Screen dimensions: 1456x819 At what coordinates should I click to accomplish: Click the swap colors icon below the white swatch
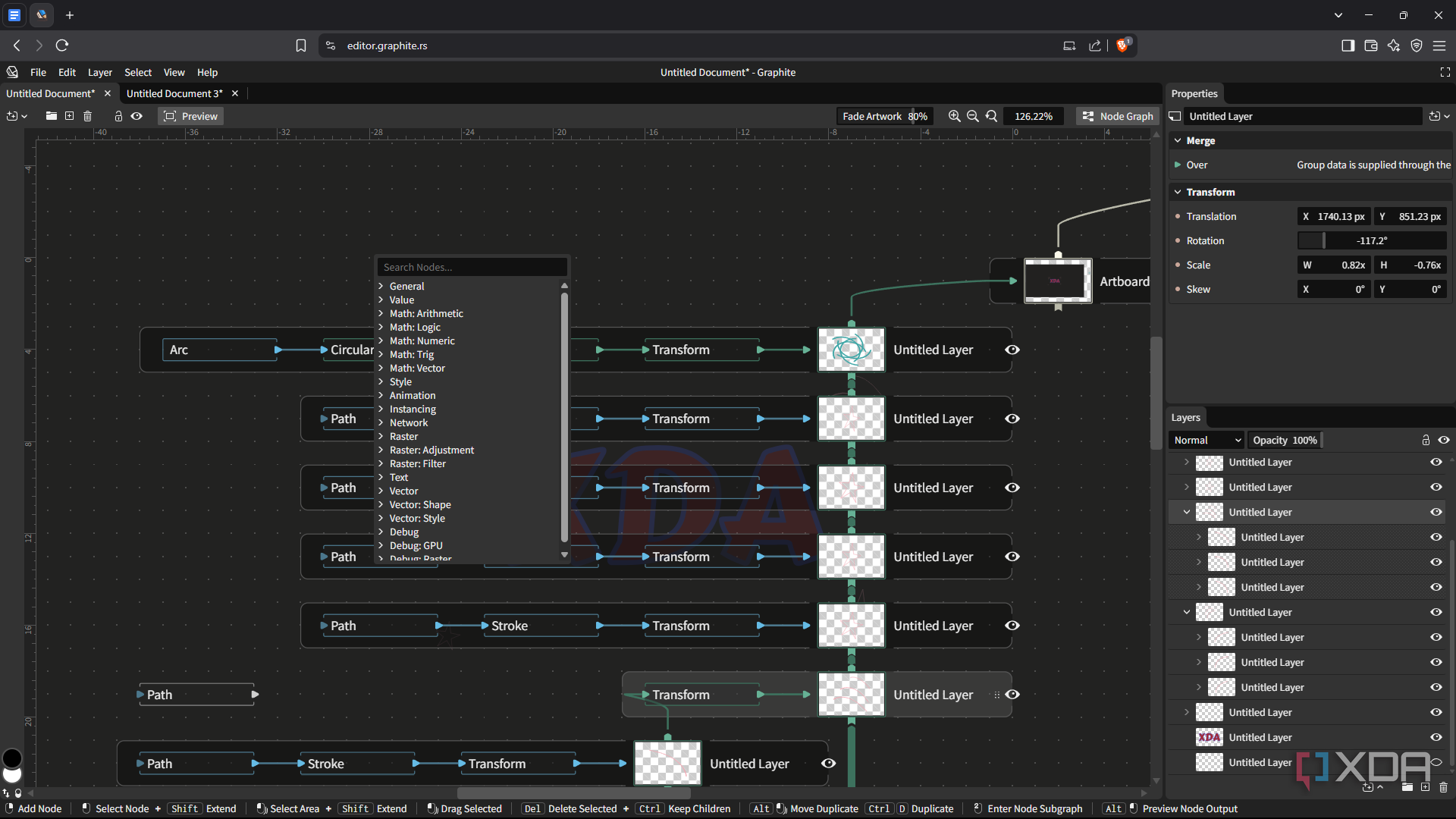pos(6,793)
